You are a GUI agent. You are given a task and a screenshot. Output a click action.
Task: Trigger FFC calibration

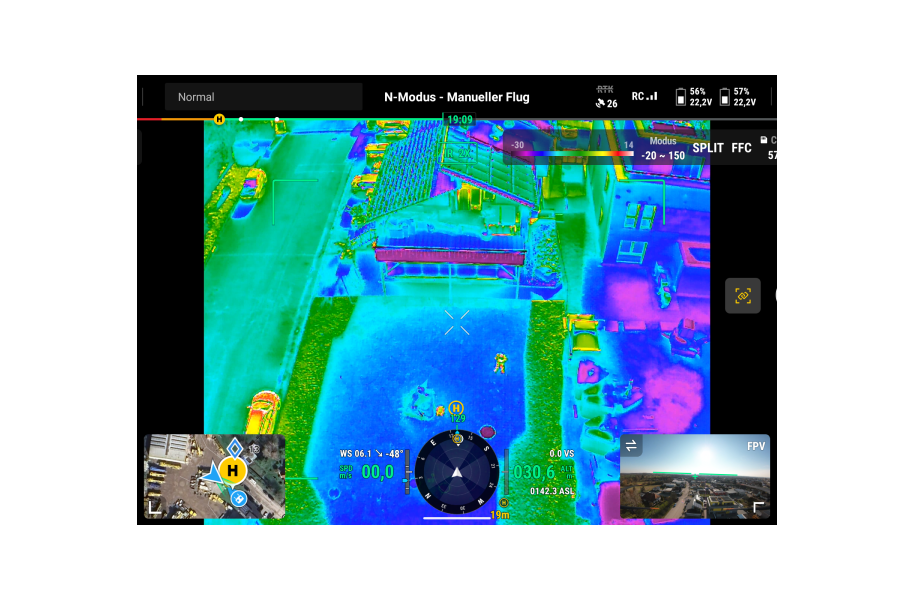click(741, 148)
